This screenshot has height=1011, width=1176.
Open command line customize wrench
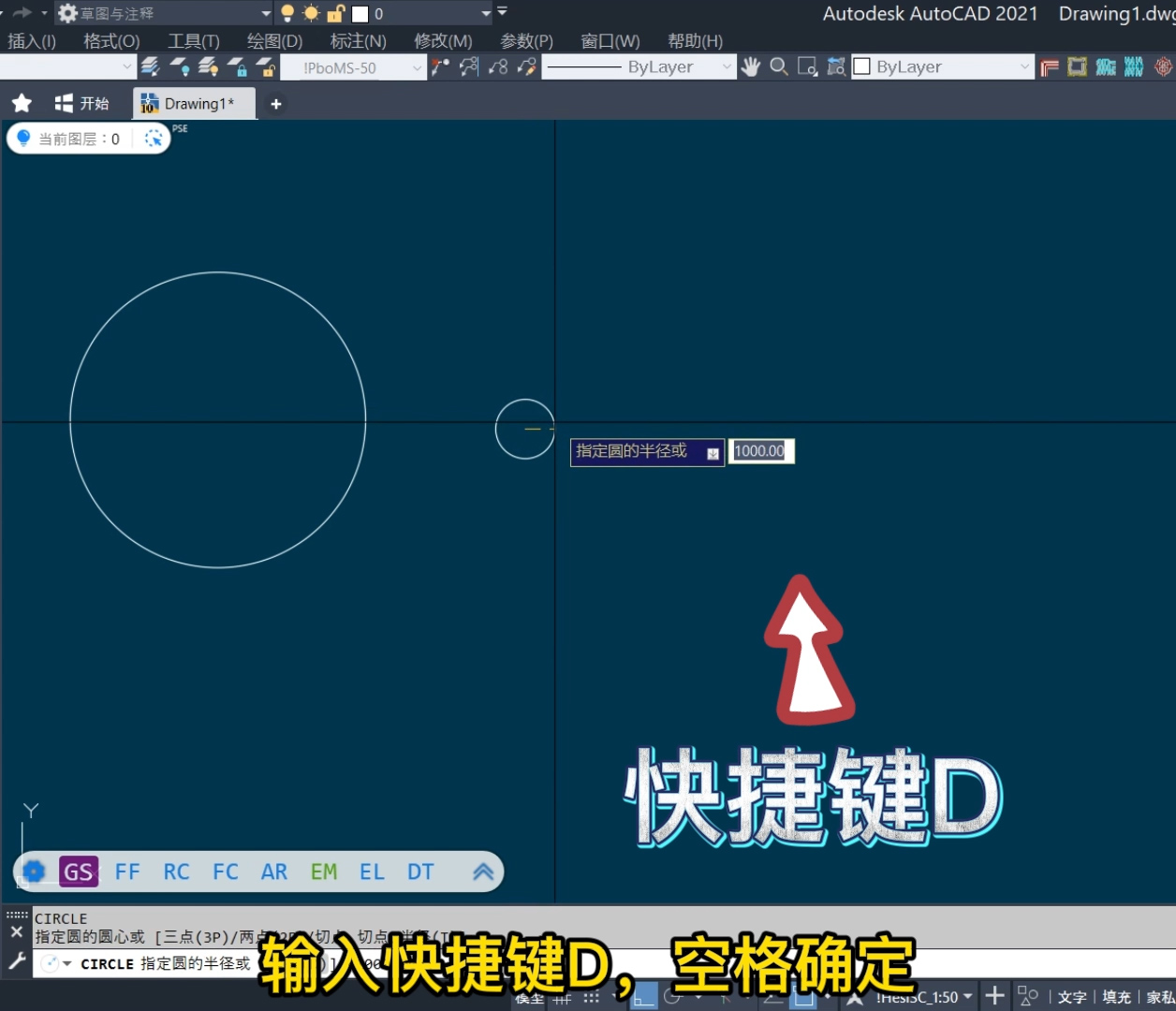(17, 961)
